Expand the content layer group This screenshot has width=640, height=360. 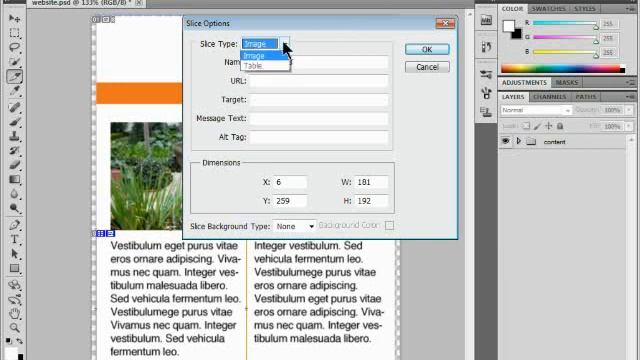pyautogui.click(x=519, y=141)
